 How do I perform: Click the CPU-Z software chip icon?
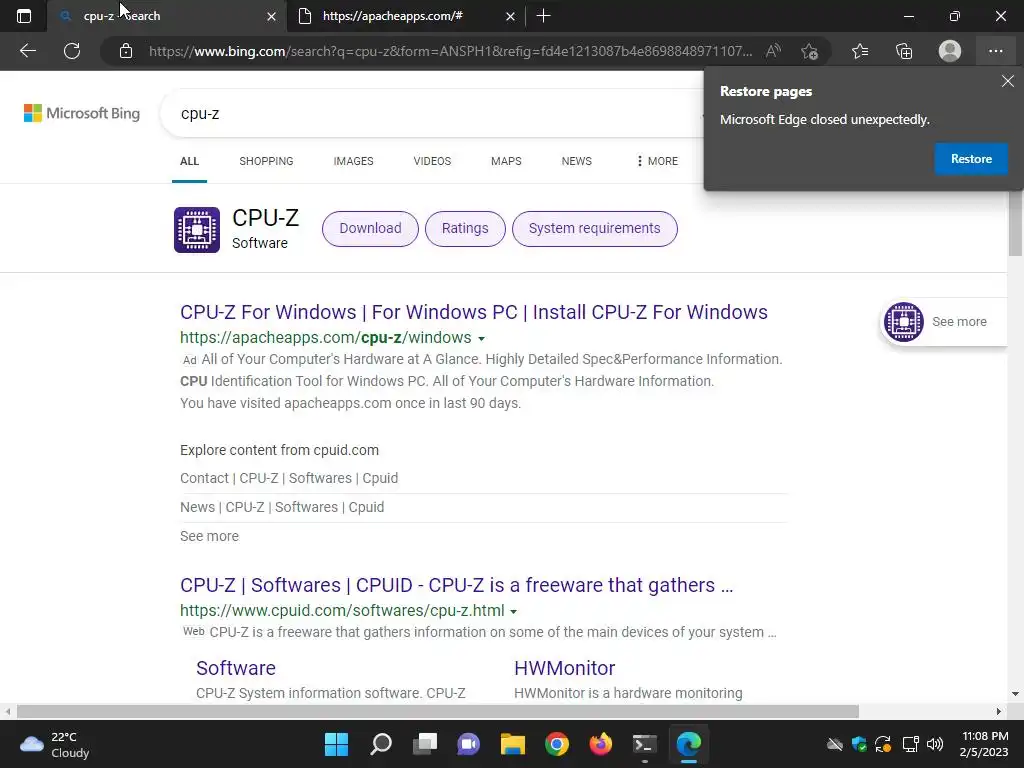point(197,230)
